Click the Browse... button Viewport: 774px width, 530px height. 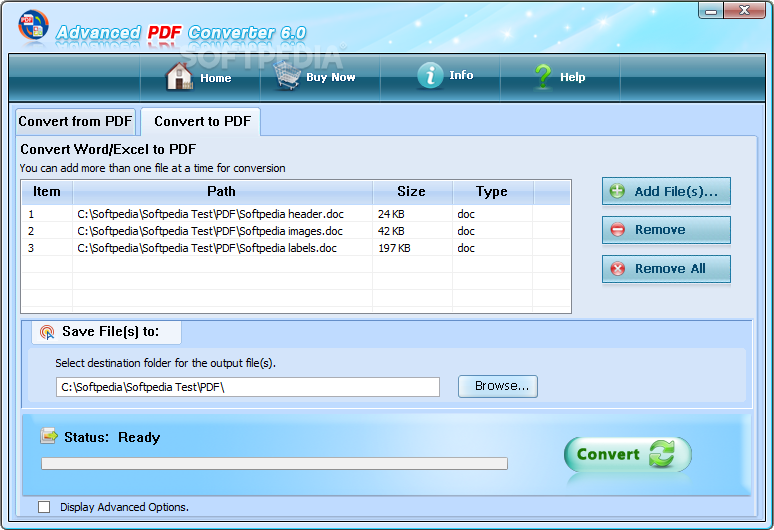tap(498, 386)
